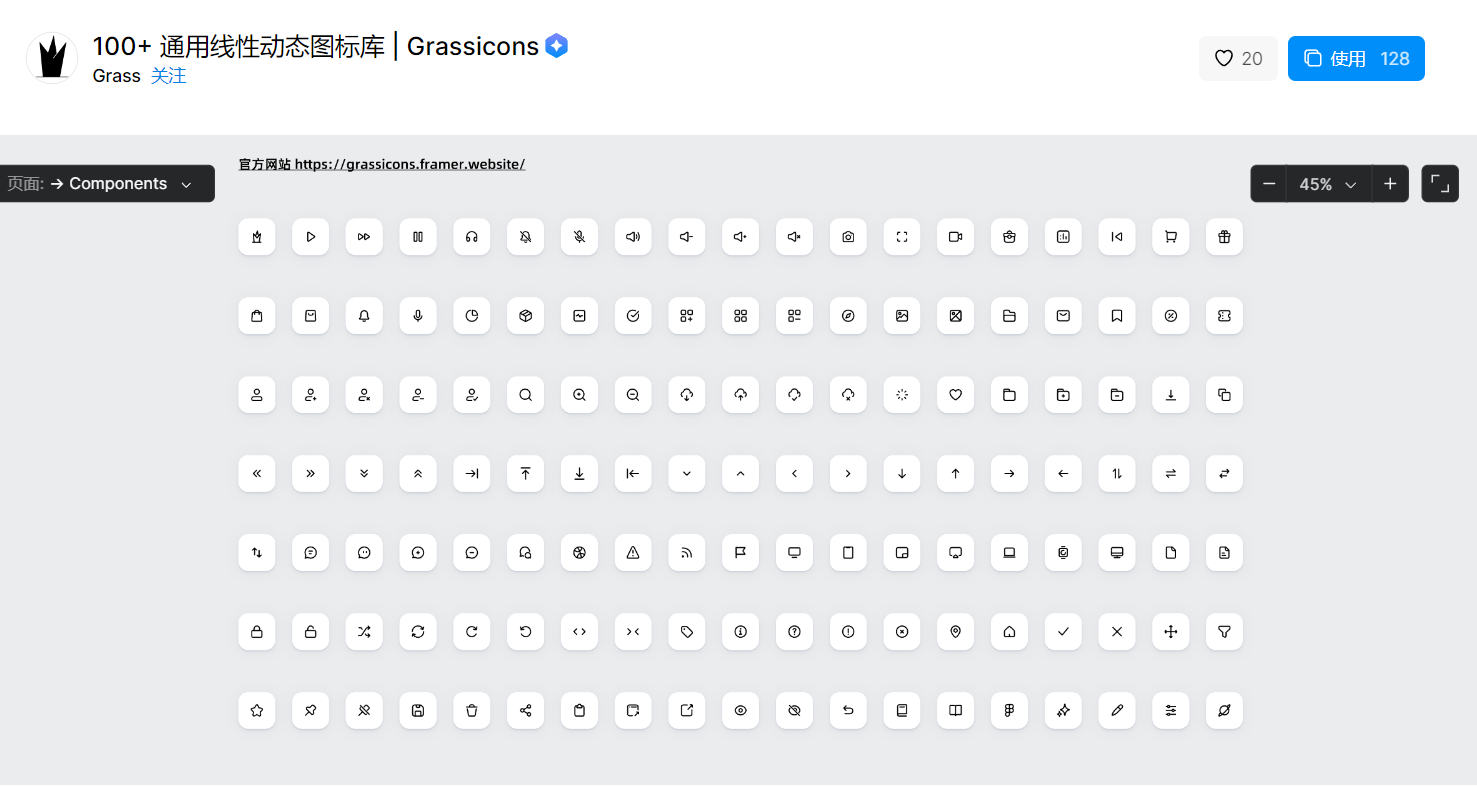This screenshot has height=792, width=1477.
Task: Open the Components page dropdown
Action: [107, 184]
